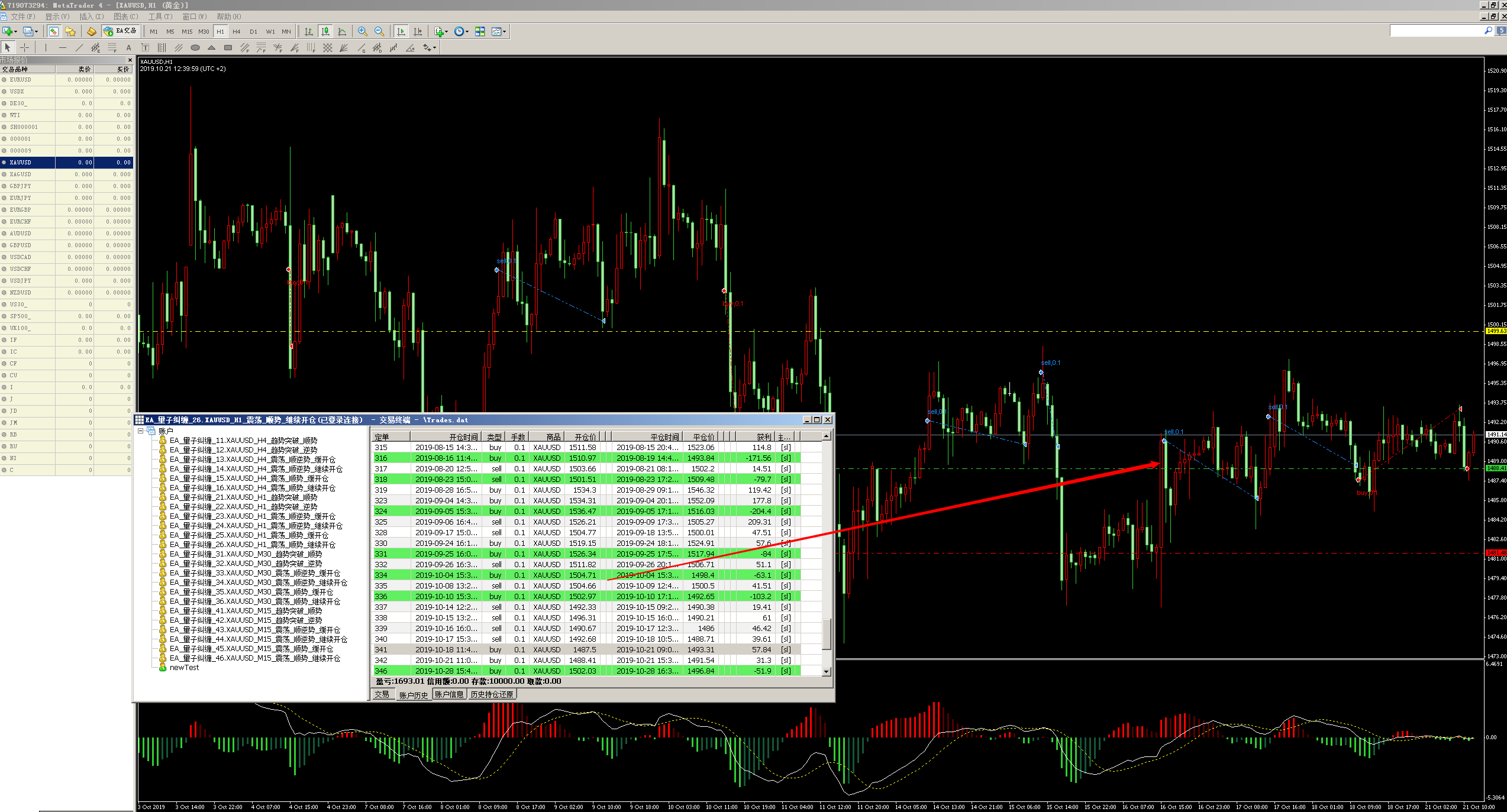Screen dimensions: 1507x812
Task: Open the periodicity clock dropdown
Action: pyautogui.click(x=467, y=31)
